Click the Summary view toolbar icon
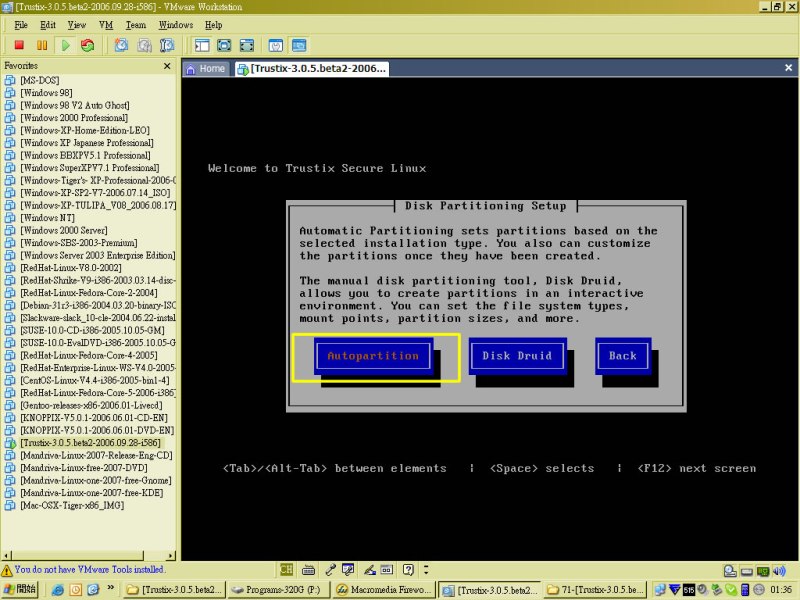The image size is (800, 600). tap(276, 45)
